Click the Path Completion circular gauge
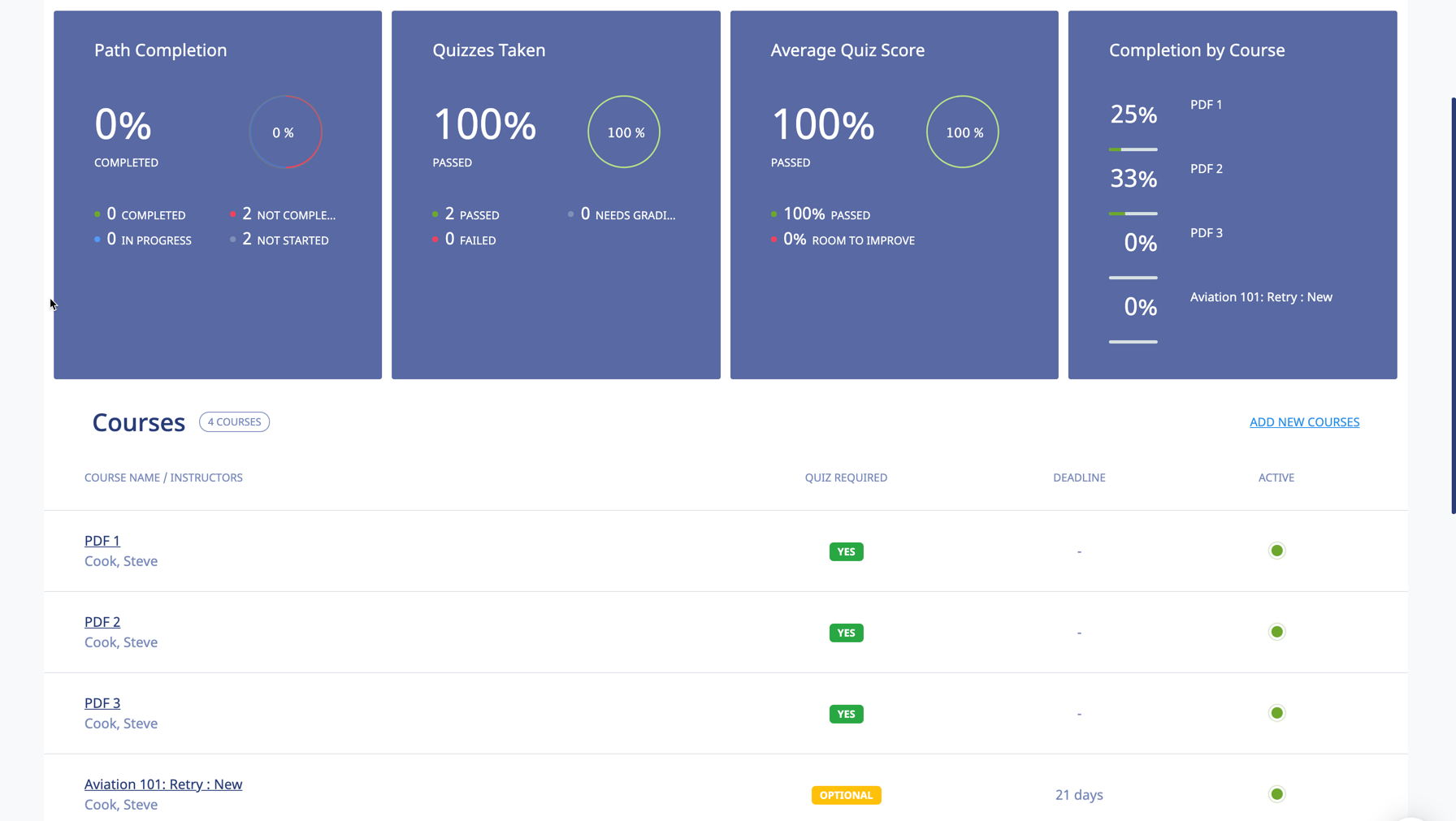Screen dimensions: 1456x821 click(285, 132)
